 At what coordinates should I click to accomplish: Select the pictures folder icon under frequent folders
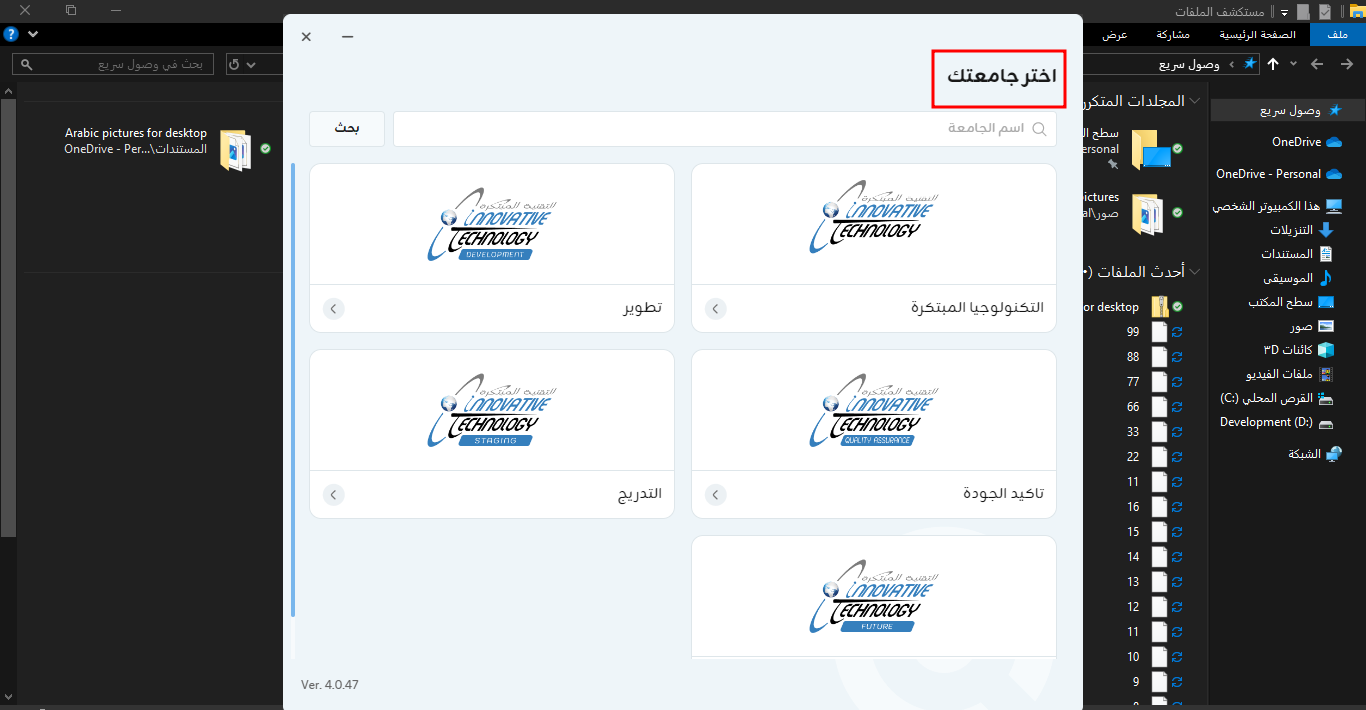pyautogui.click(x=1150, y=212)
